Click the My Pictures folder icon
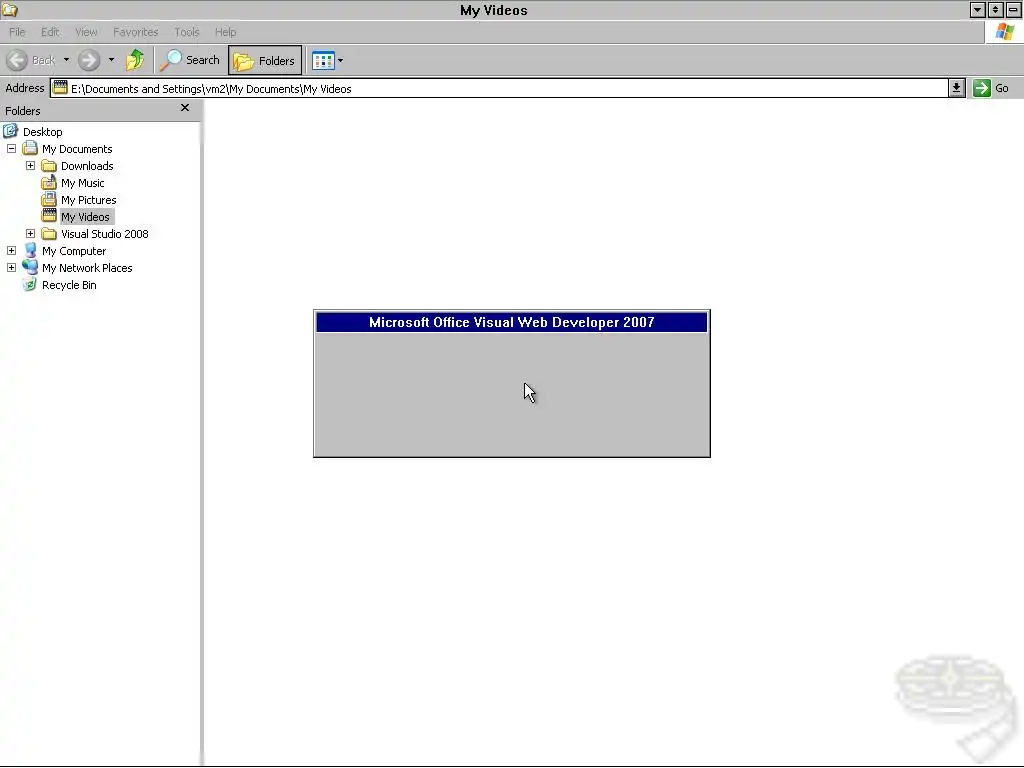 click(x=49, y=199)
